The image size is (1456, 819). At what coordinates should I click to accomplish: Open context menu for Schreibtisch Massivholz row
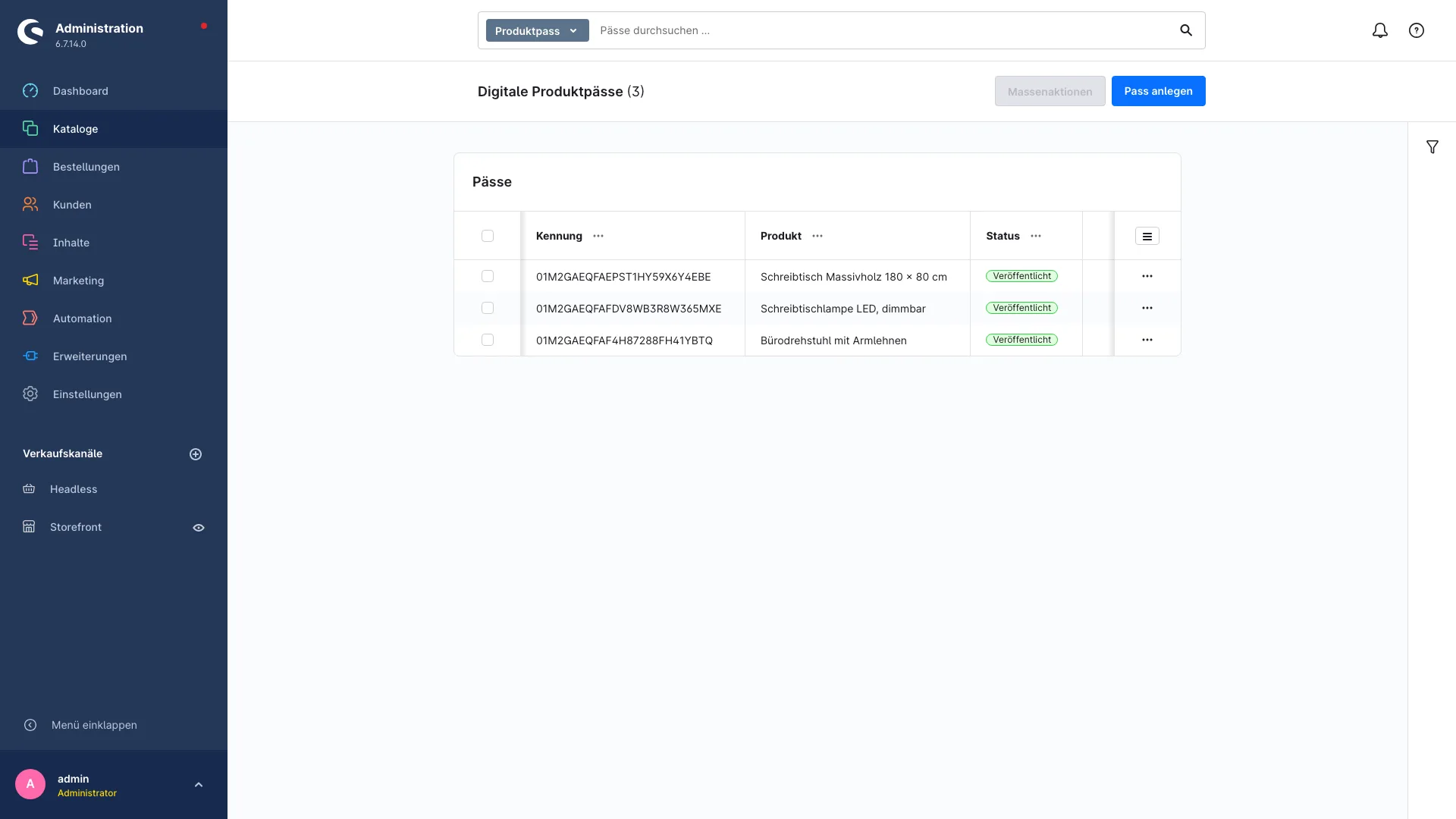[x=1147, y=276]
